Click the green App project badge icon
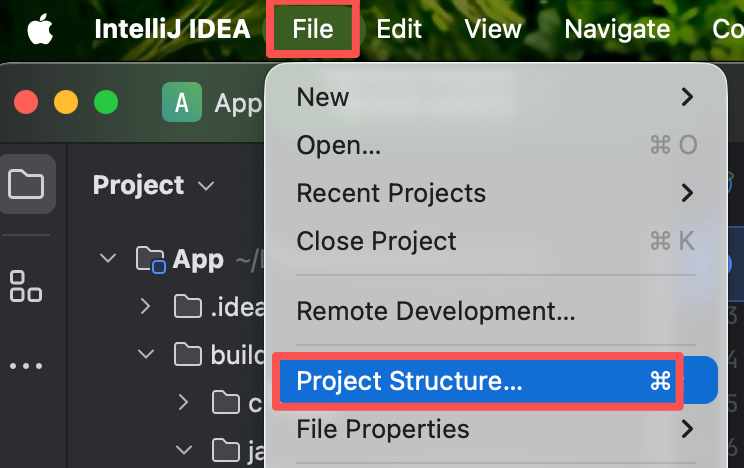Screen dimensions: 744x468 181,102
